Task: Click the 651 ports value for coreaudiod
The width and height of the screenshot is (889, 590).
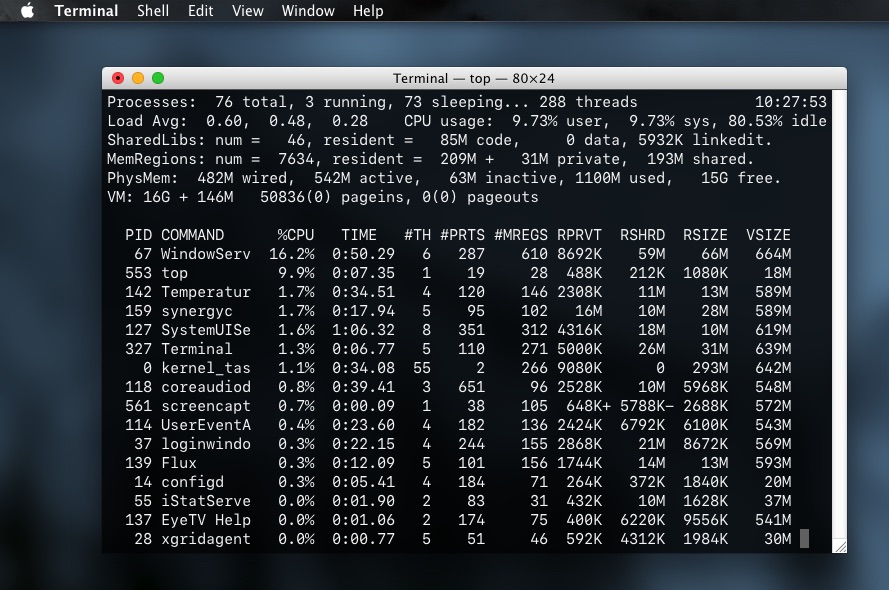Action: [471, 387]
